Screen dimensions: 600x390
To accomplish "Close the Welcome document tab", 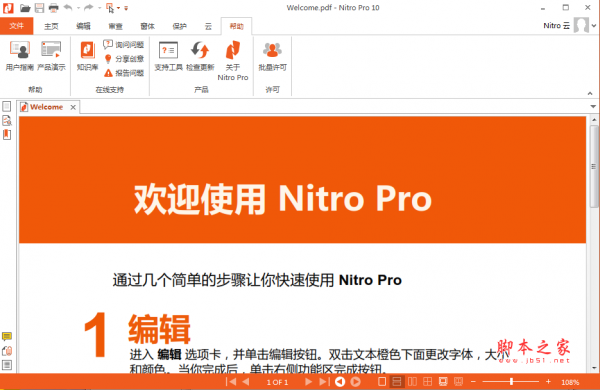I will 73,107.
